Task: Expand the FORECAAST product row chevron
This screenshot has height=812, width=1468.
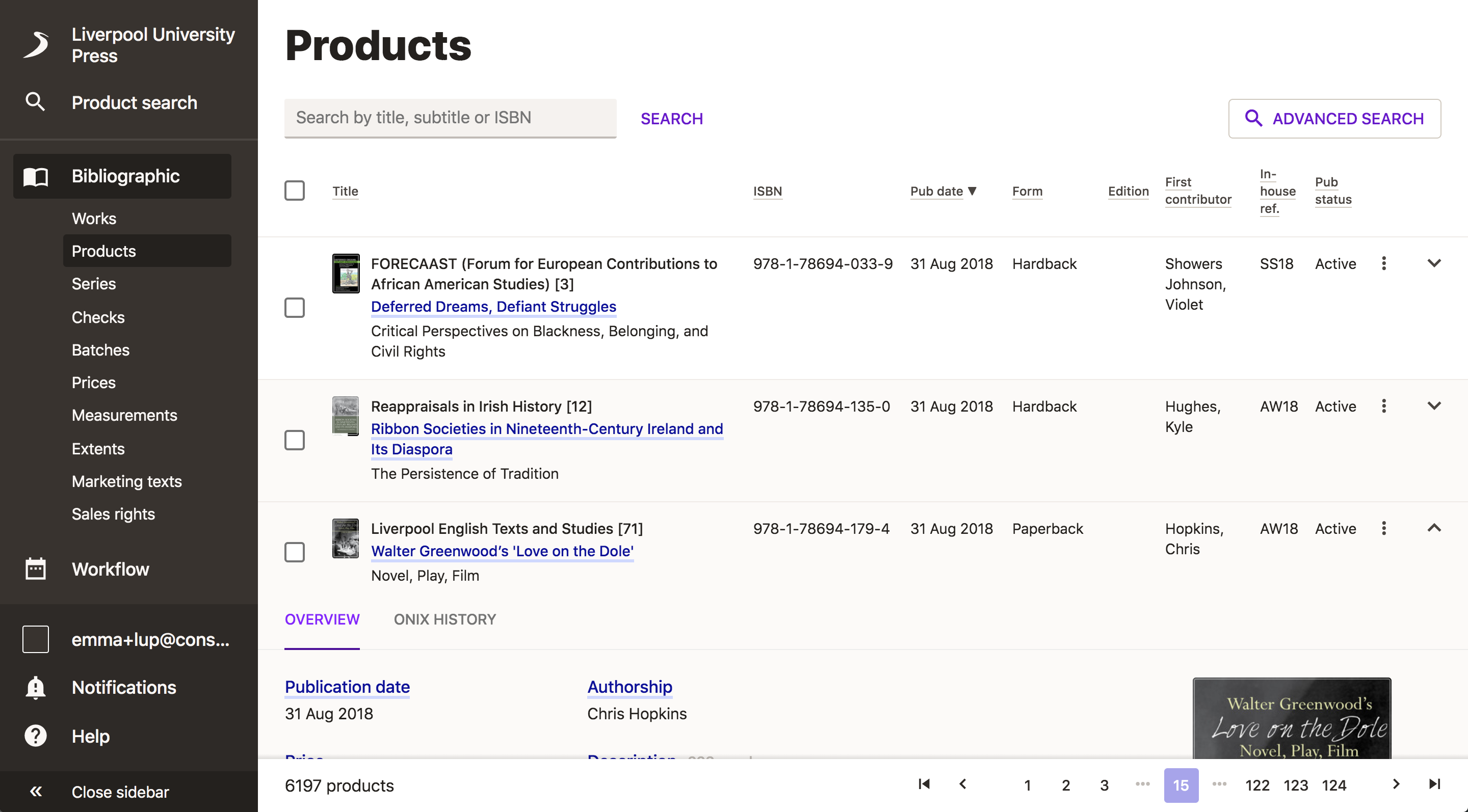Action: (x=1434, y=264)
